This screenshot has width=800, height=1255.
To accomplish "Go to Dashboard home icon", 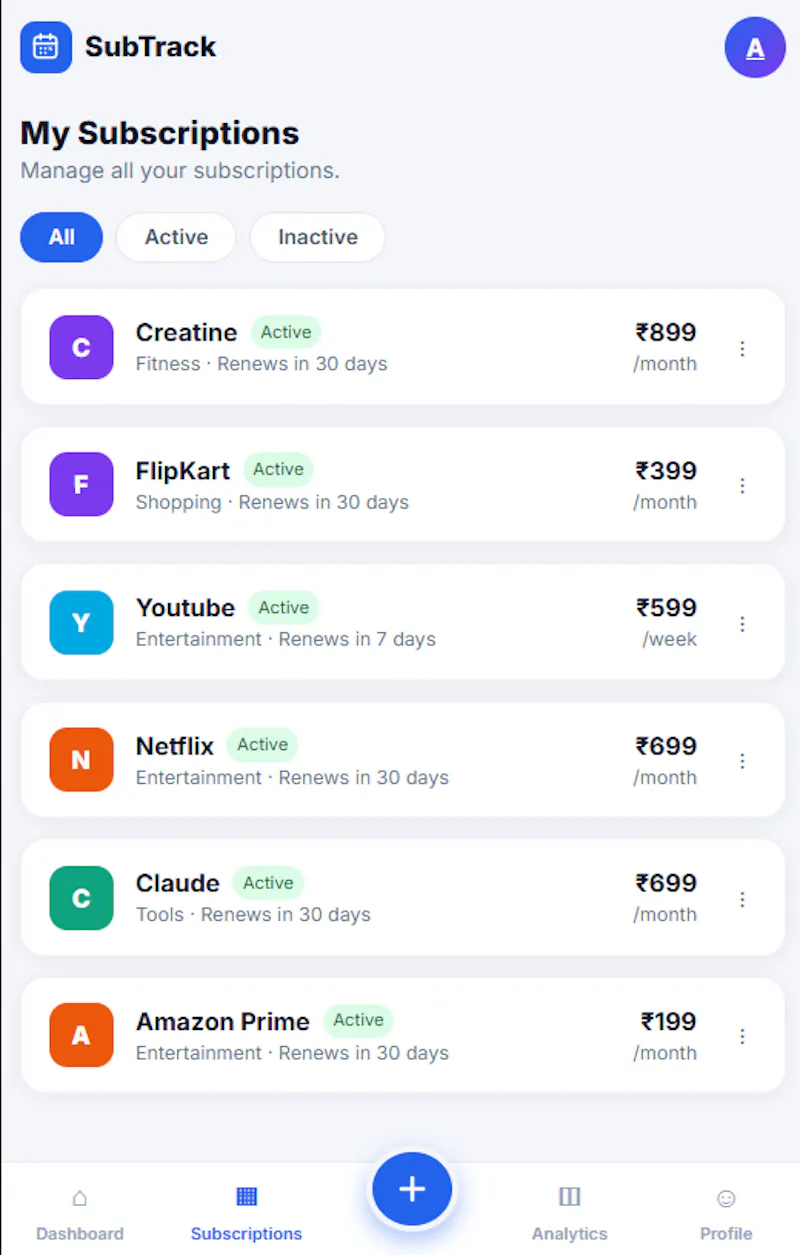I will click(80, 1197).
